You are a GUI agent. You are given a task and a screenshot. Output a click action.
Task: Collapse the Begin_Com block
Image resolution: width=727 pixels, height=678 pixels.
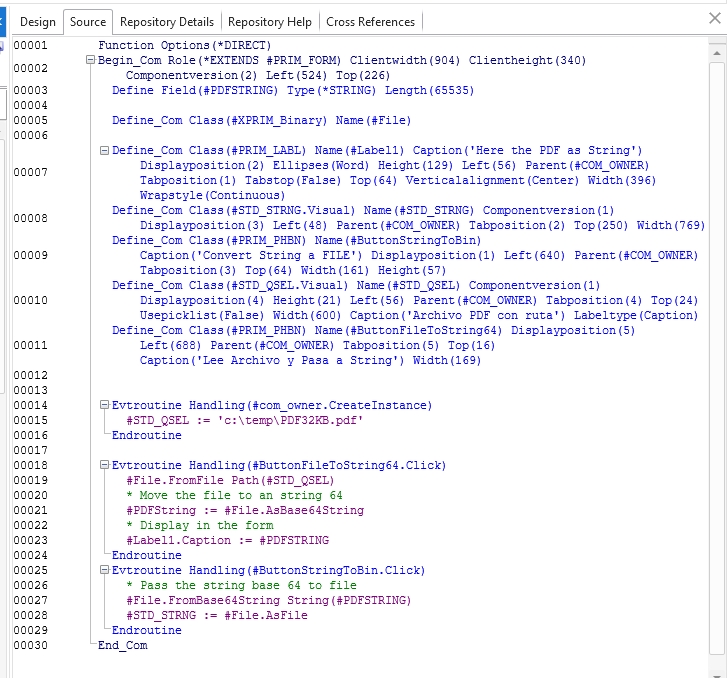(90, 60)
